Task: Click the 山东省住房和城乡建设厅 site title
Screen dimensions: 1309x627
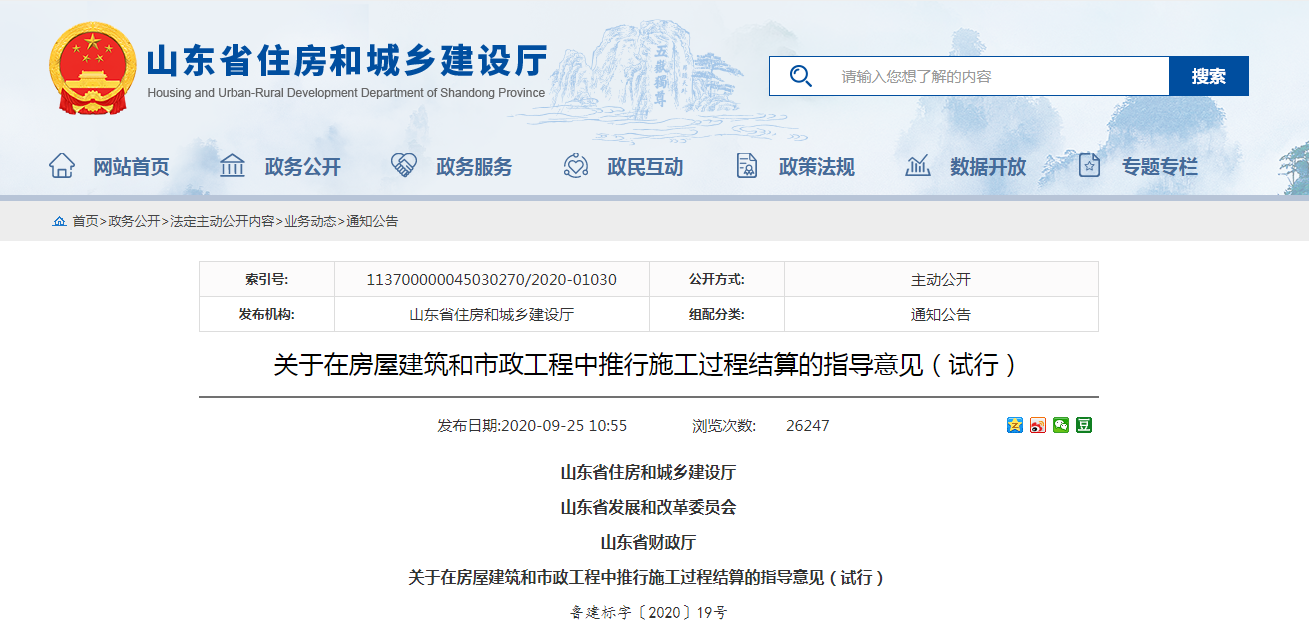Action: [346, 62]
